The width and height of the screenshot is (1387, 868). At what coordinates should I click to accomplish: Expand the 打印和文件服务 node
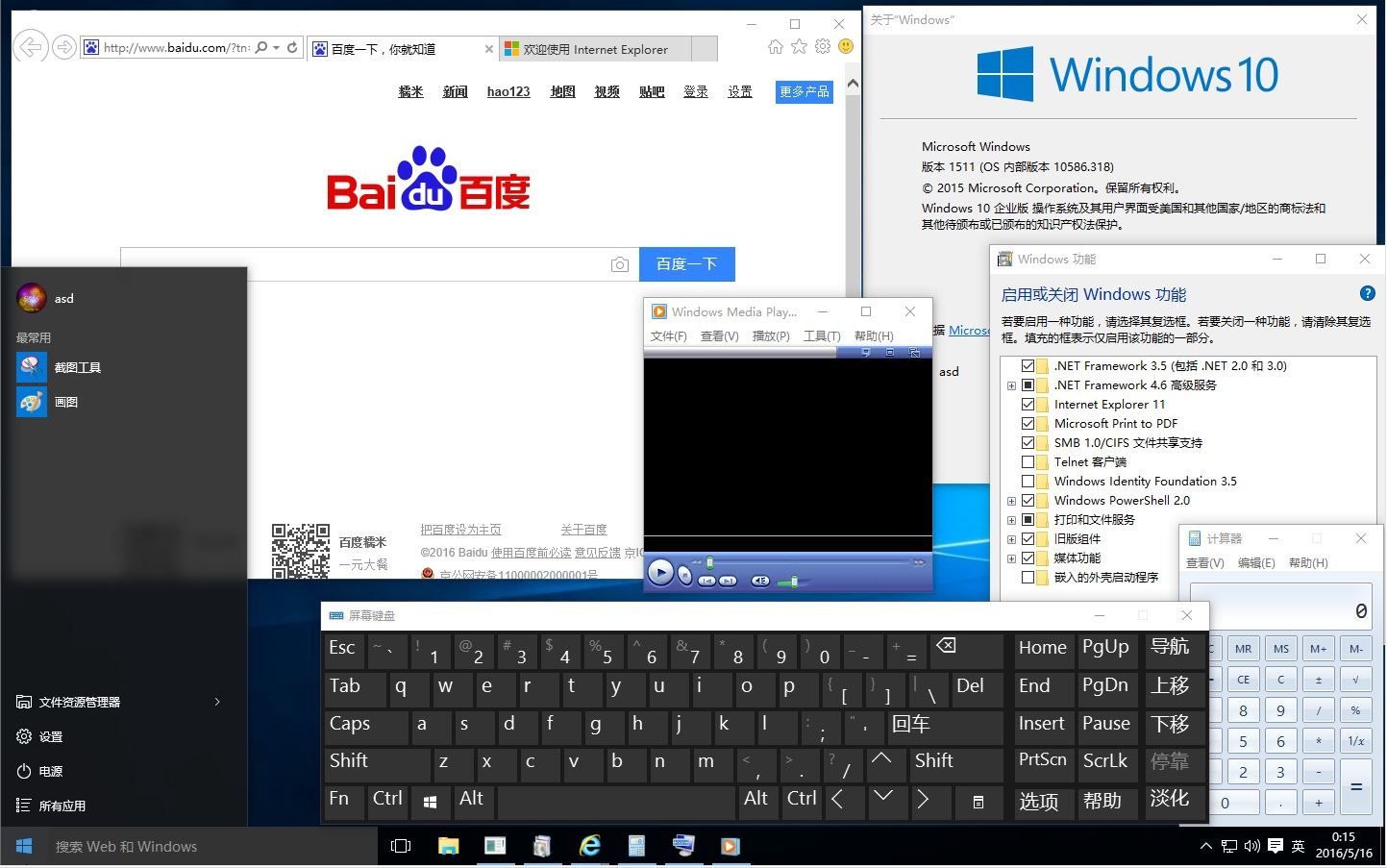(x=1011, y=520)
